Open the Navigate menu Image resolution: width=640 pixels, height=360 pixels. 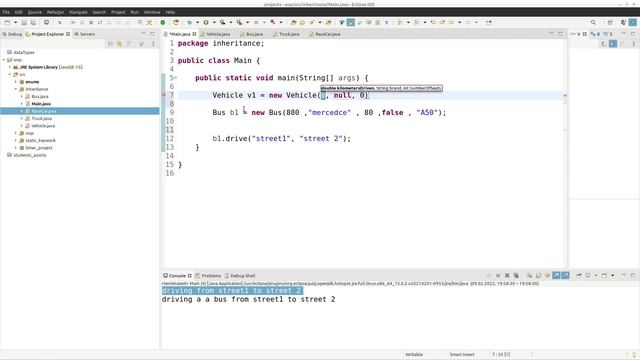(x=78, y=12)
